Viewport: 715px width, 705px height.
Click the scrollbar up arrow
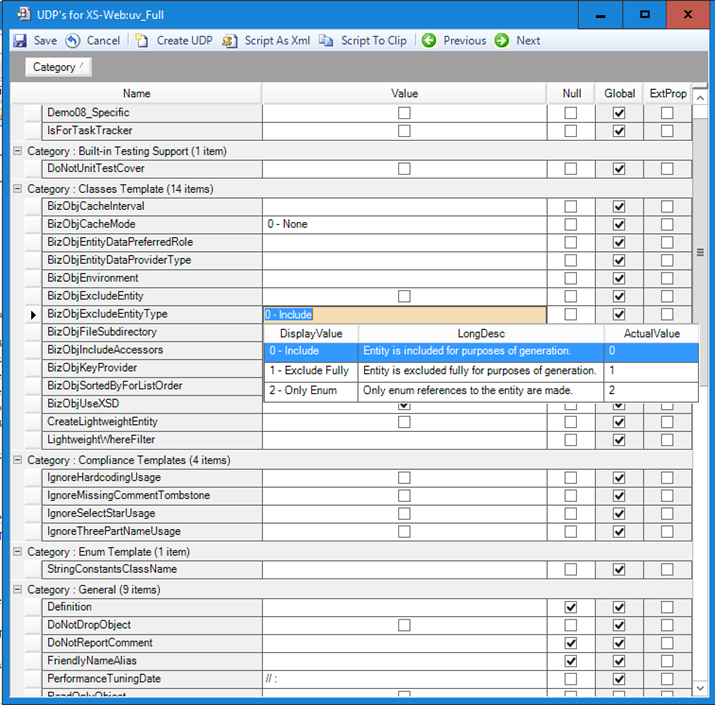[x=700, y=98]
